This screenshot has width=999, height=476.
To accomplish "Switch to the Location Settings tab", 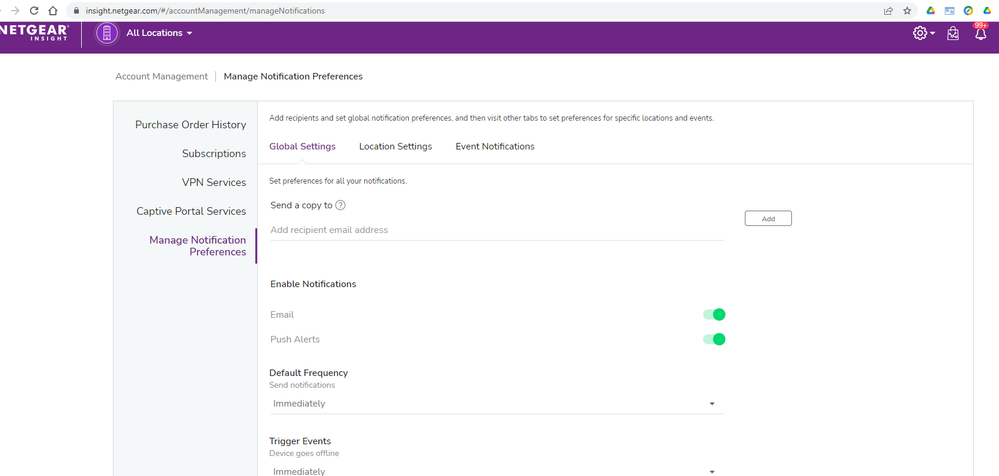I will coord(395,147).
